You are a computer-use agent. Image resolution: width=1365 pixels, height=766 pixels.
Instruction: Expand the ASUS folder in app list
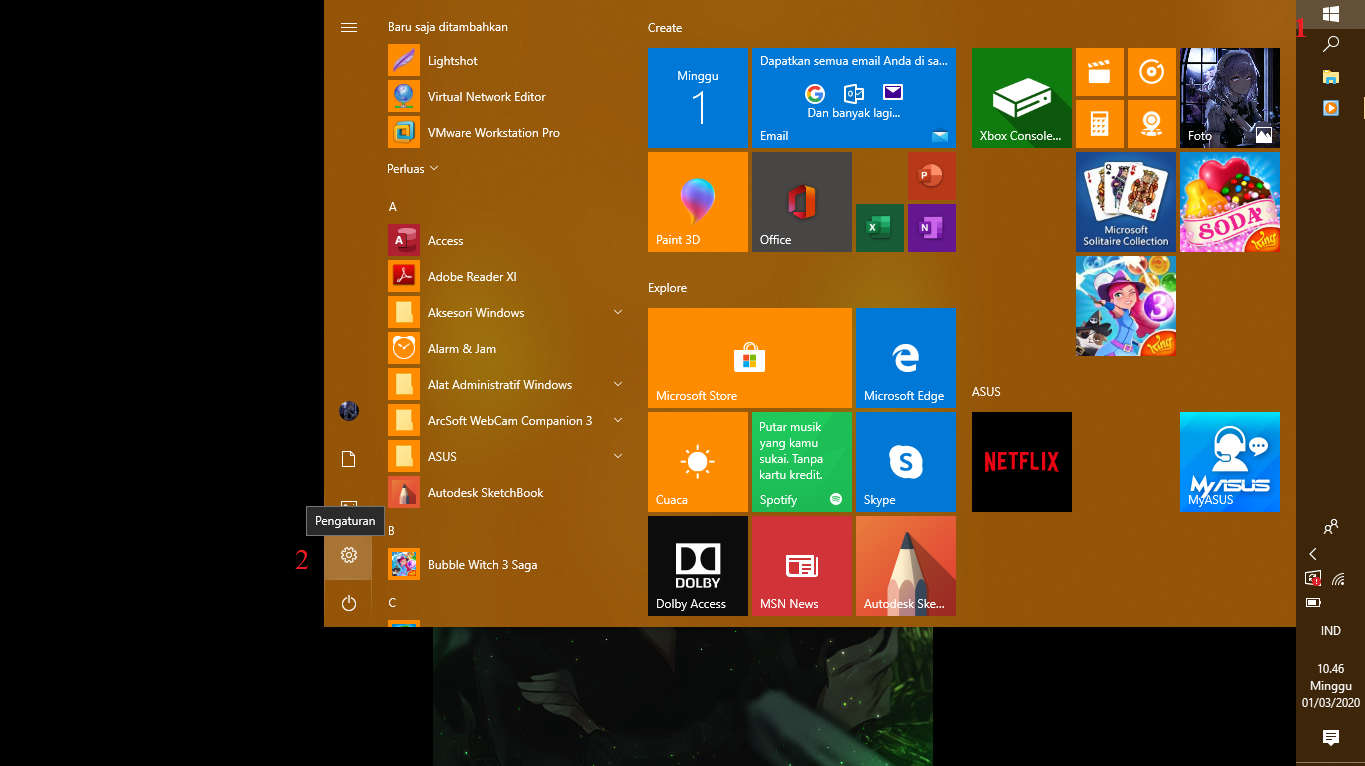click(508, 457)
